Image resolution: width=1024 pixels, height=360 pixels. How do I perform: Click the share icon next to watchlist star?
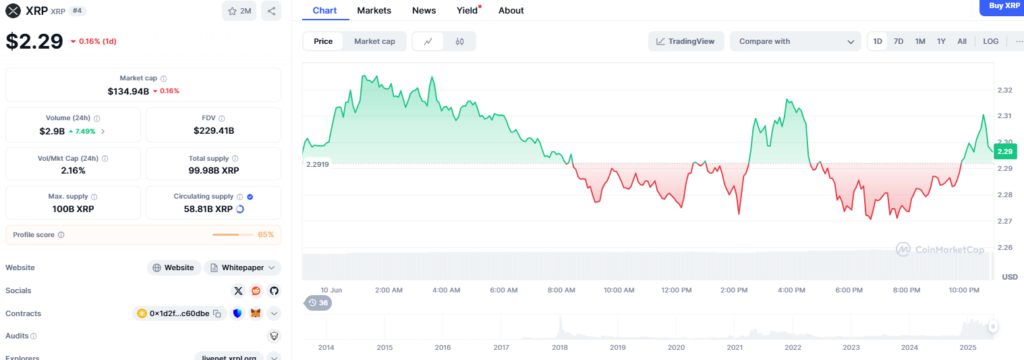tap(271, 10)
